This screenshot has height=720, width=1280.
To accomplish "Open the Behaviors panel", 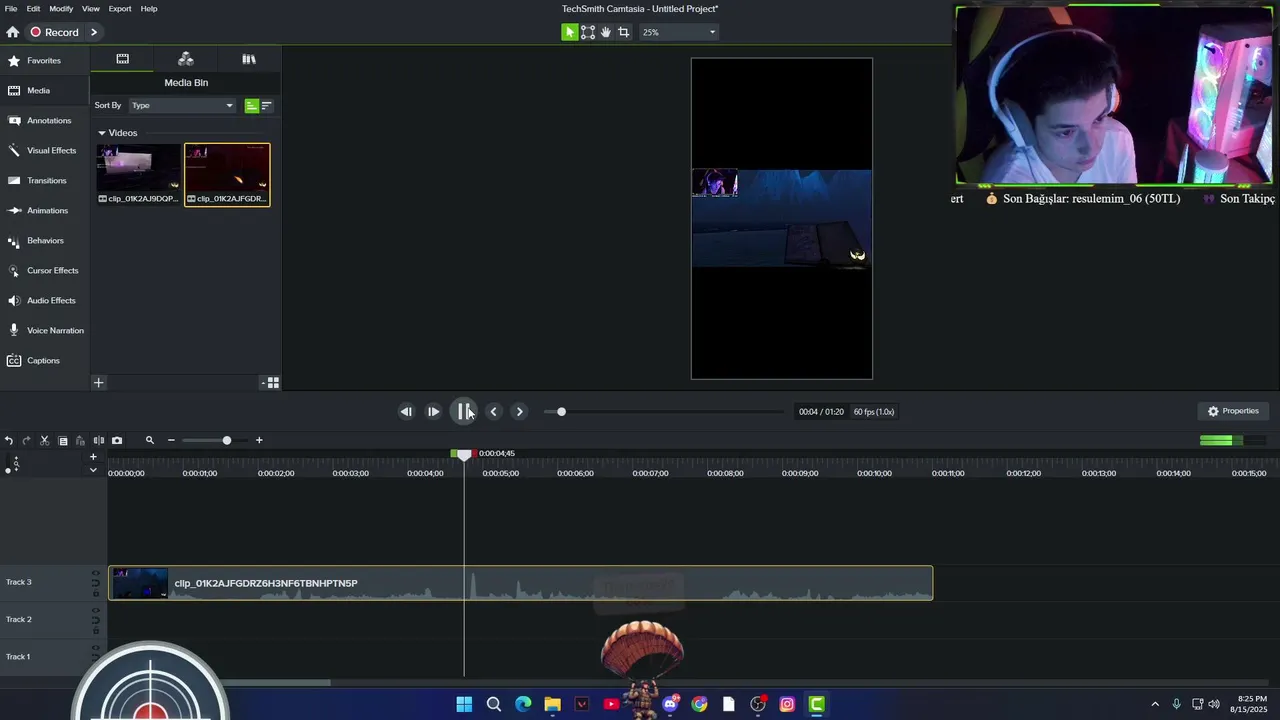I will 45,241.
